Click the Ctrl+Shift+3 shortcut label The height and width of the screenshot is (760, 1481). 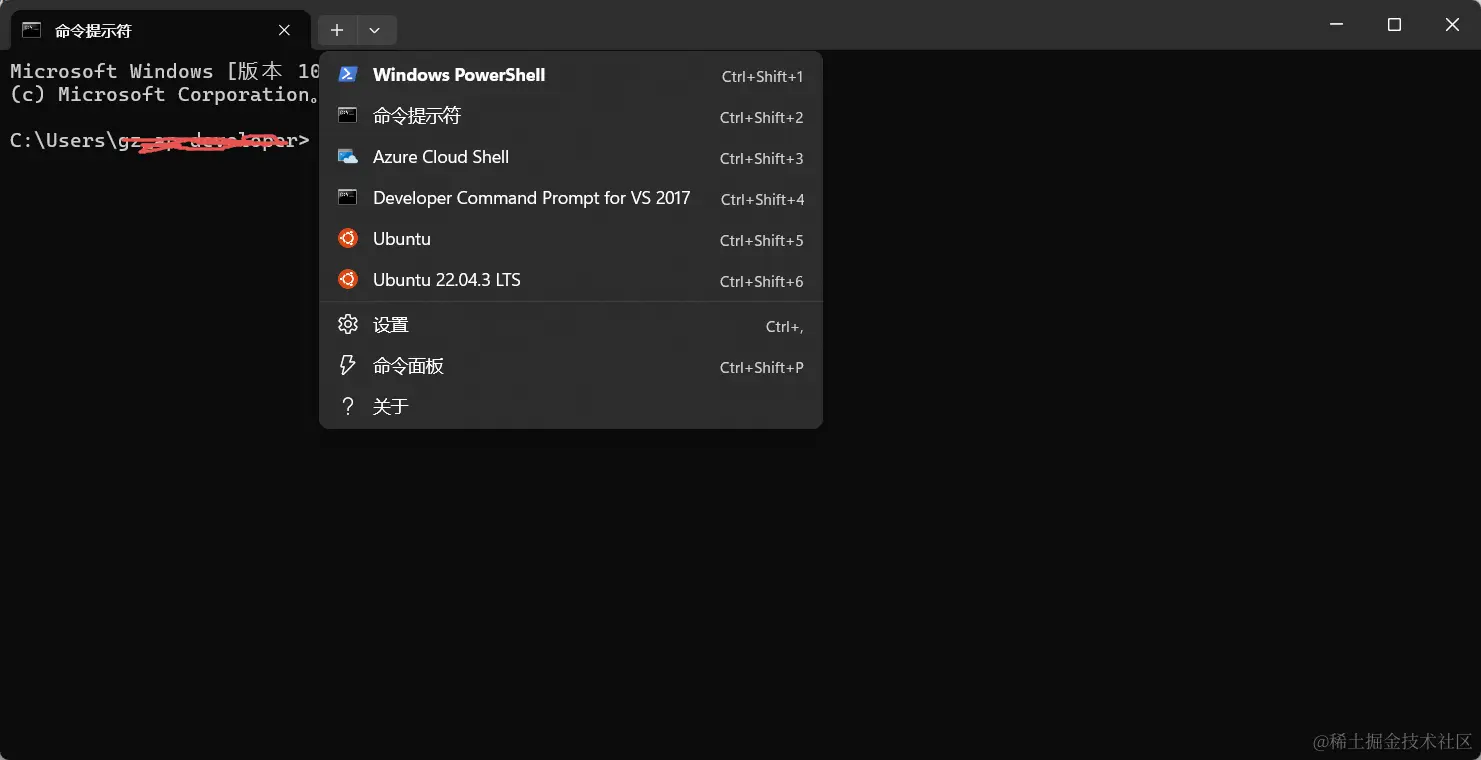pyautogui.click(x=762, y=158)
